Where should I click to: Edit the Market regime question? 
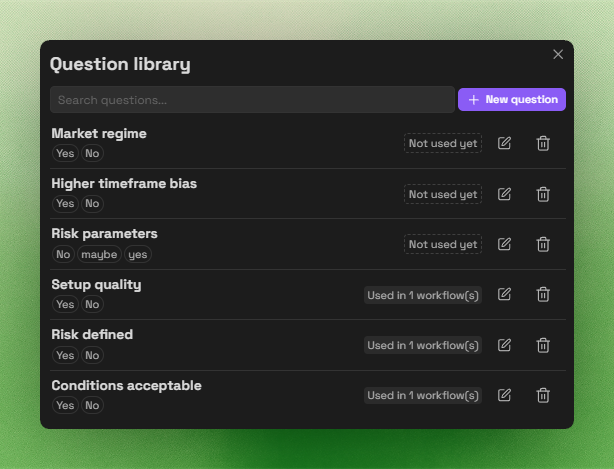pos(504,143)
